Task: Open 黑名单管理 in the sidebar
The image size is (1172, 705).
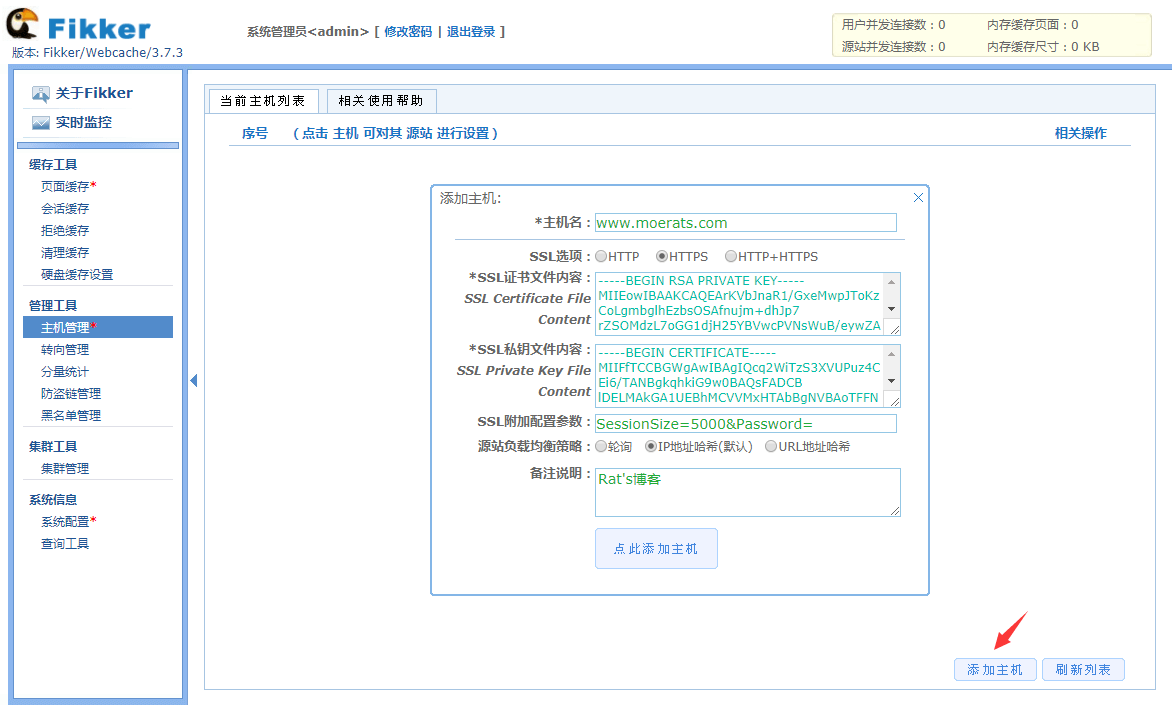Action: click(x=71, y=416)
